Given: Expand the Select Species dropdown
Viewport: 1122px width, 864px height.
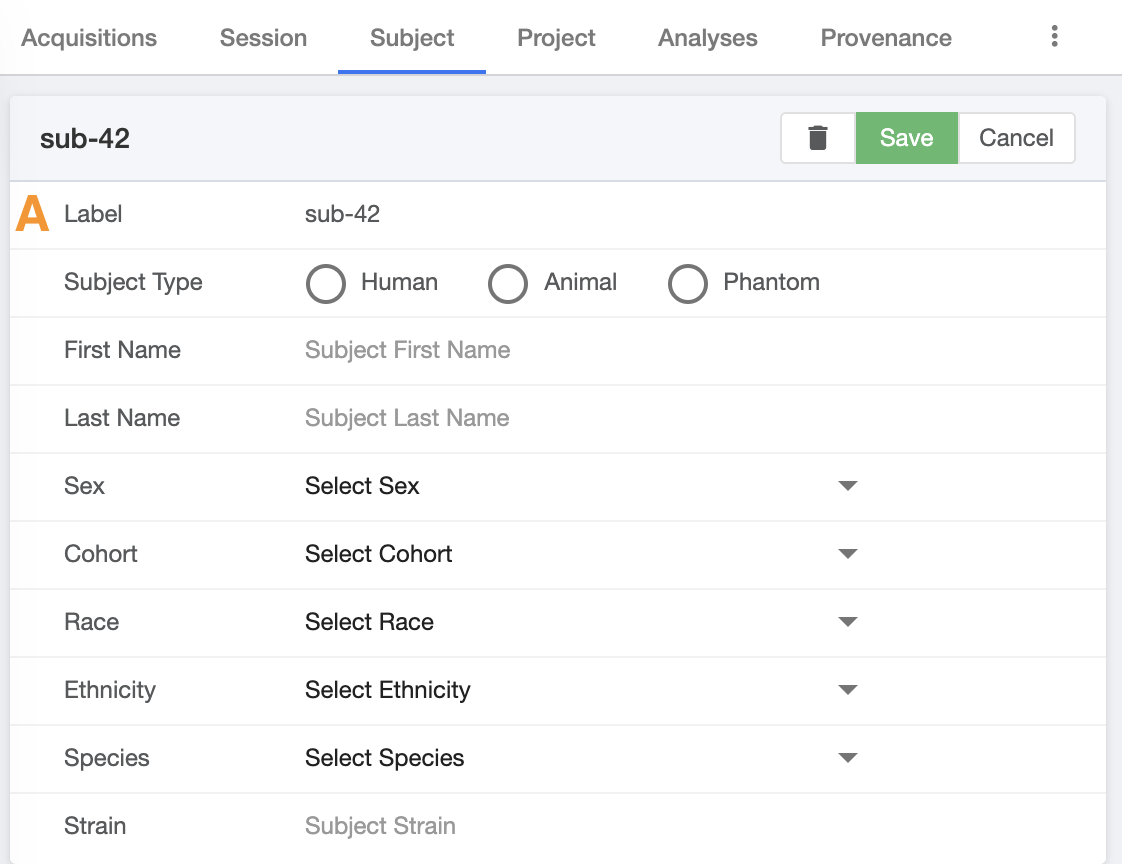Looking at the screenshot, I should tap(581, 758).
